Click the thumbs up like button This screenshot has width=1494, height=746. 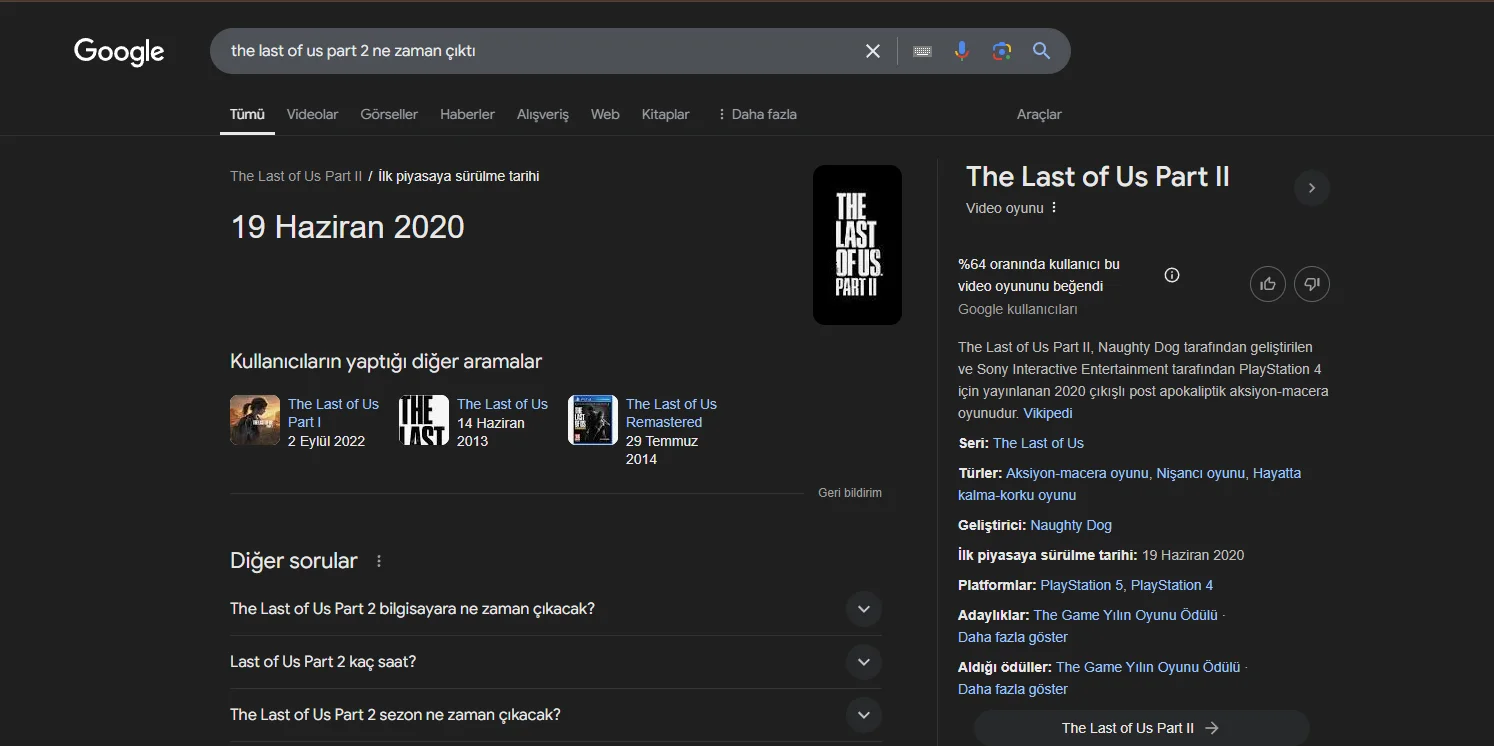coord(1268,284)
